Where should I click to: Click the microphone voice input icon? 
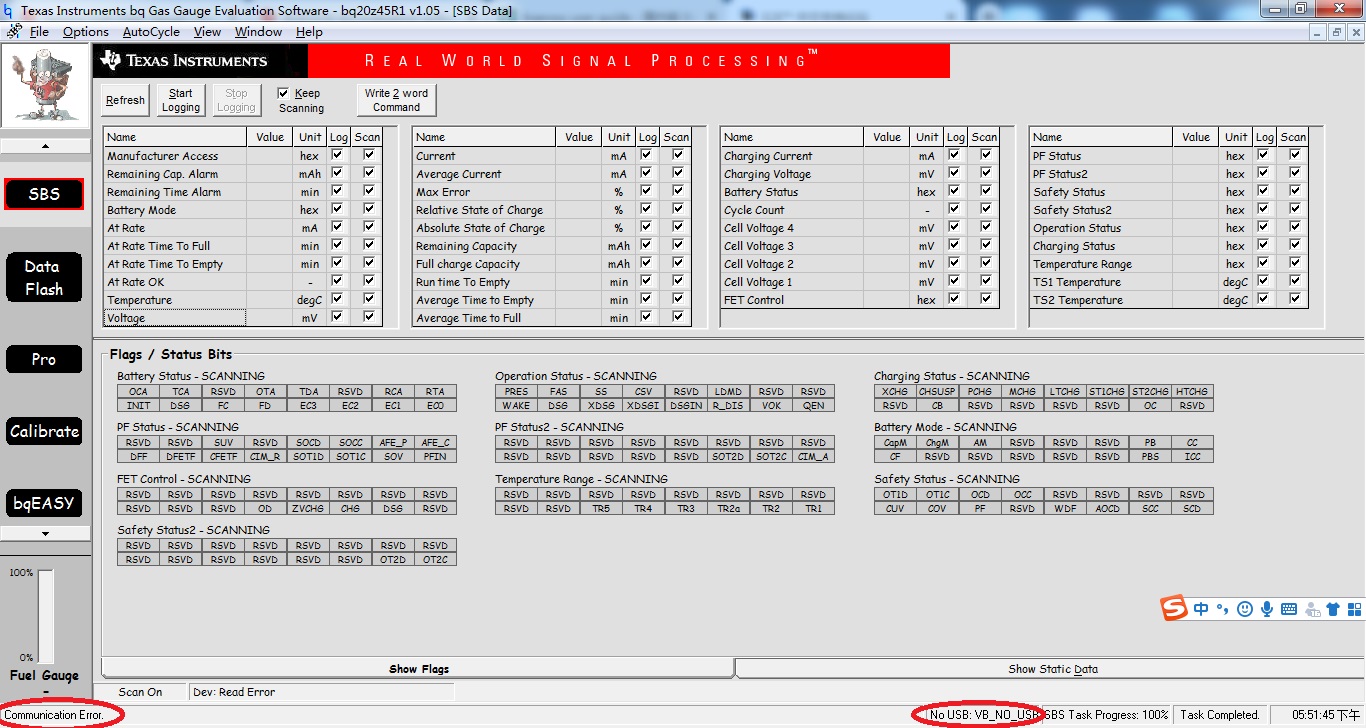(x=1267, y=609)
